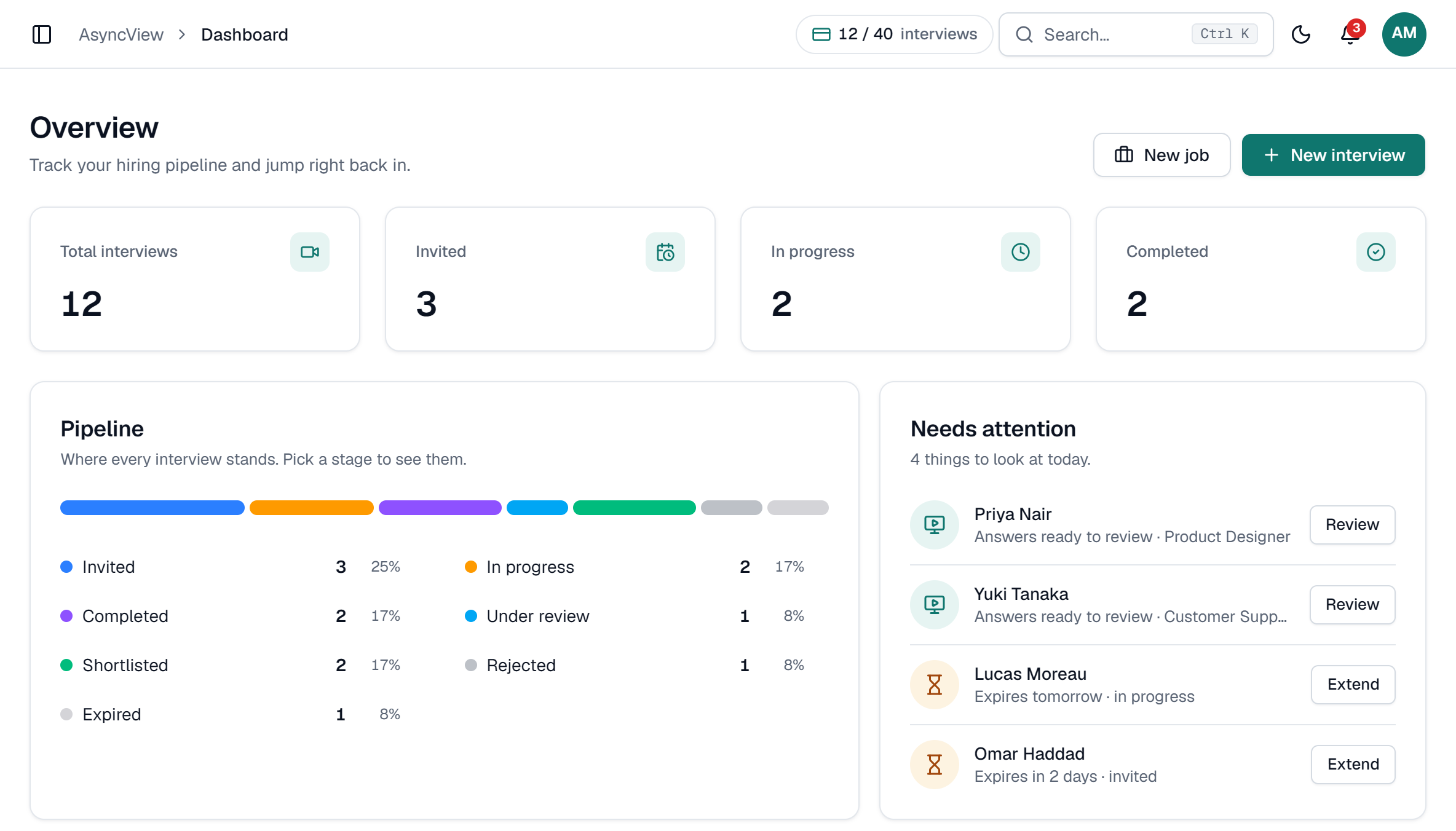This screenshot has height=831, width=1456.
Task: Open the AM user avatar menu
Action: (1404, 34)
